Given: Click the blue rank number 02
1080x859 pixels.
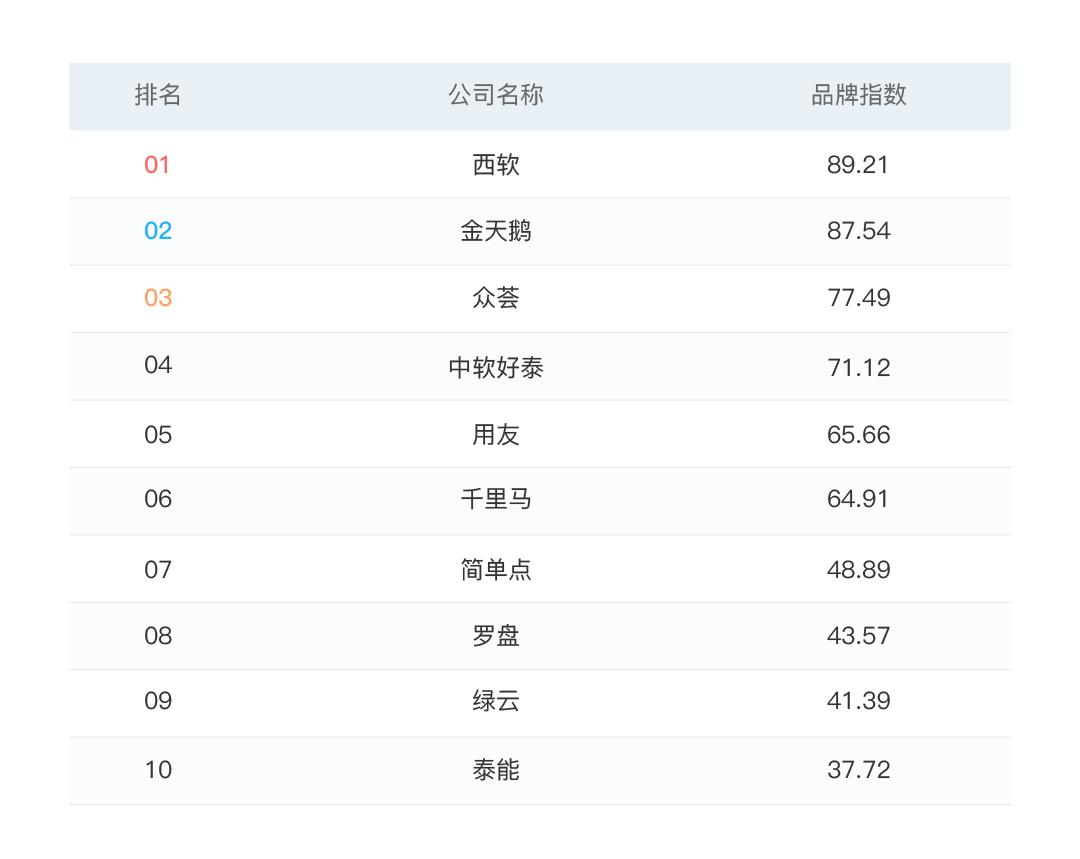Looking at the screenshot, I should 158,231.
